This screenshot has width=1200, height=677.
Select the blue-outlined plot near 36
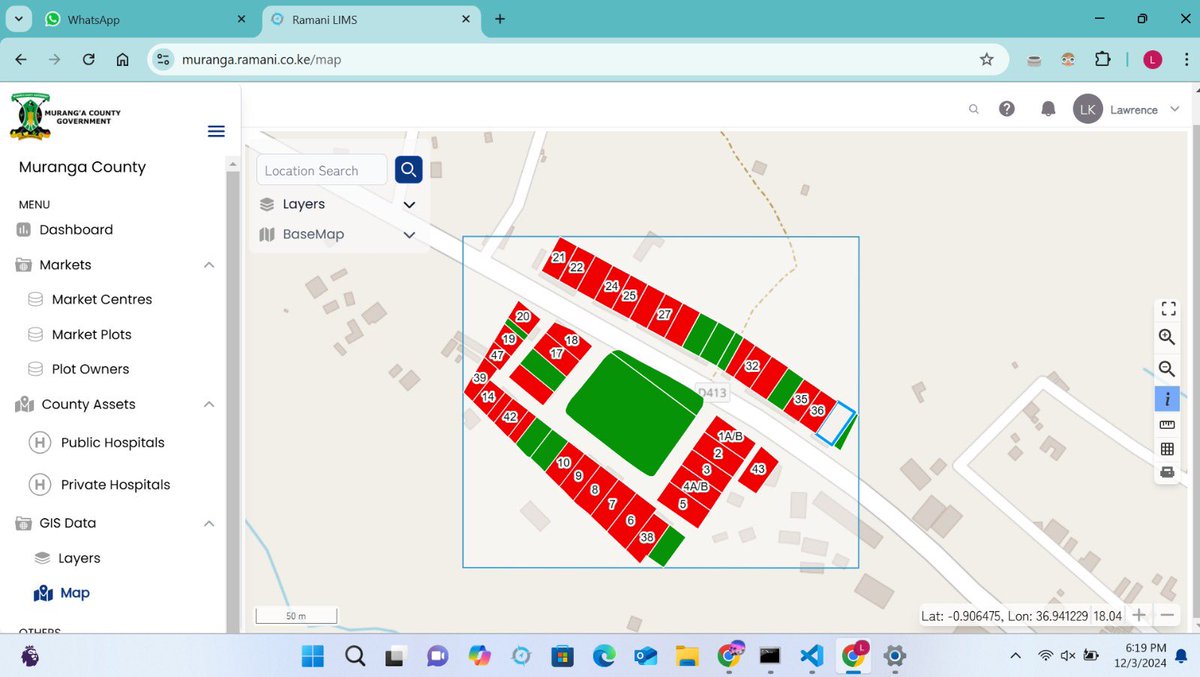tap(834, 422)
